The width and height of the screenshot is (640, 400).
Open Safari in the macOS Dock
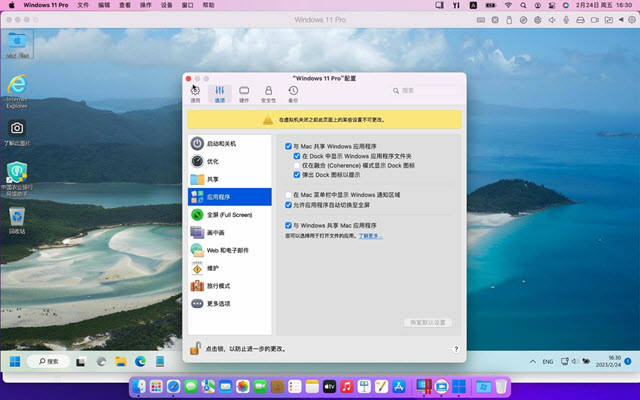[173, 386]
